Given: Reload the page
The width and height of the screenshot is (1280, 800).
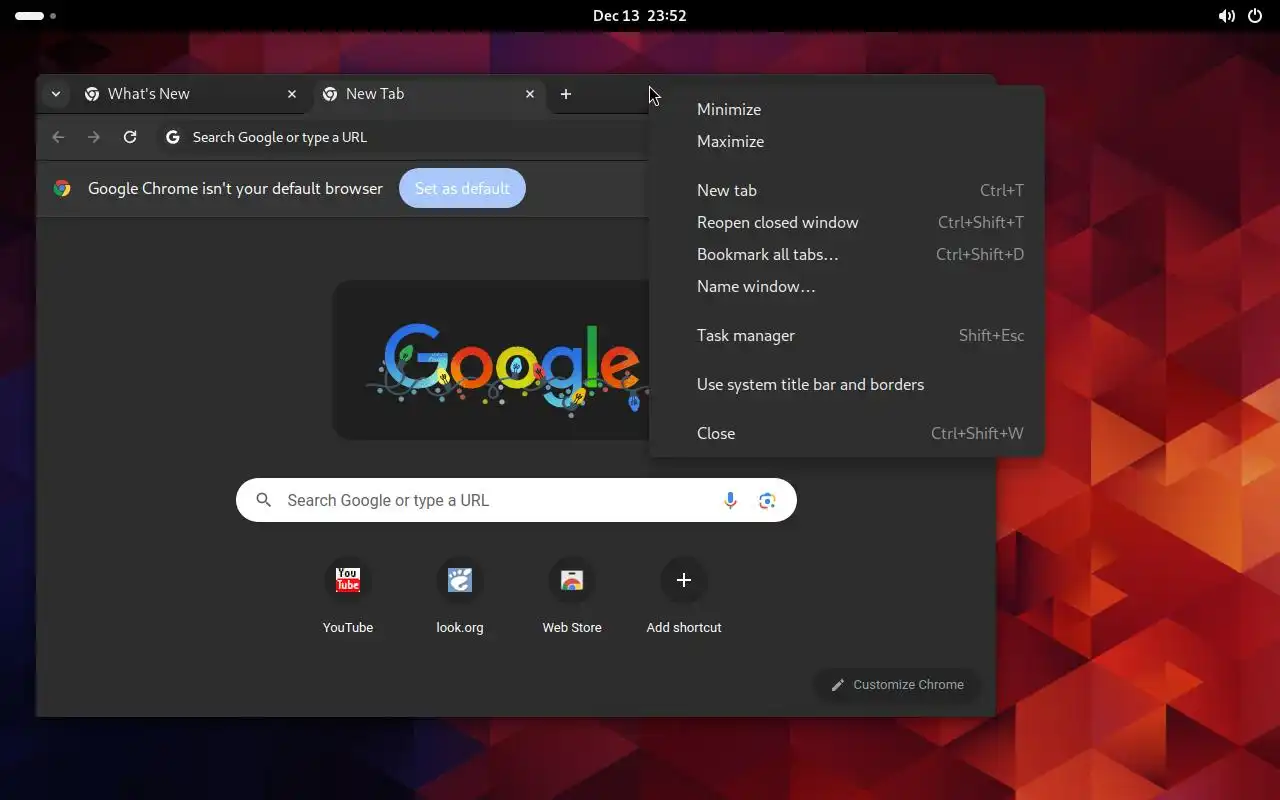Looking at the screenshot, I should pos(130,137).
